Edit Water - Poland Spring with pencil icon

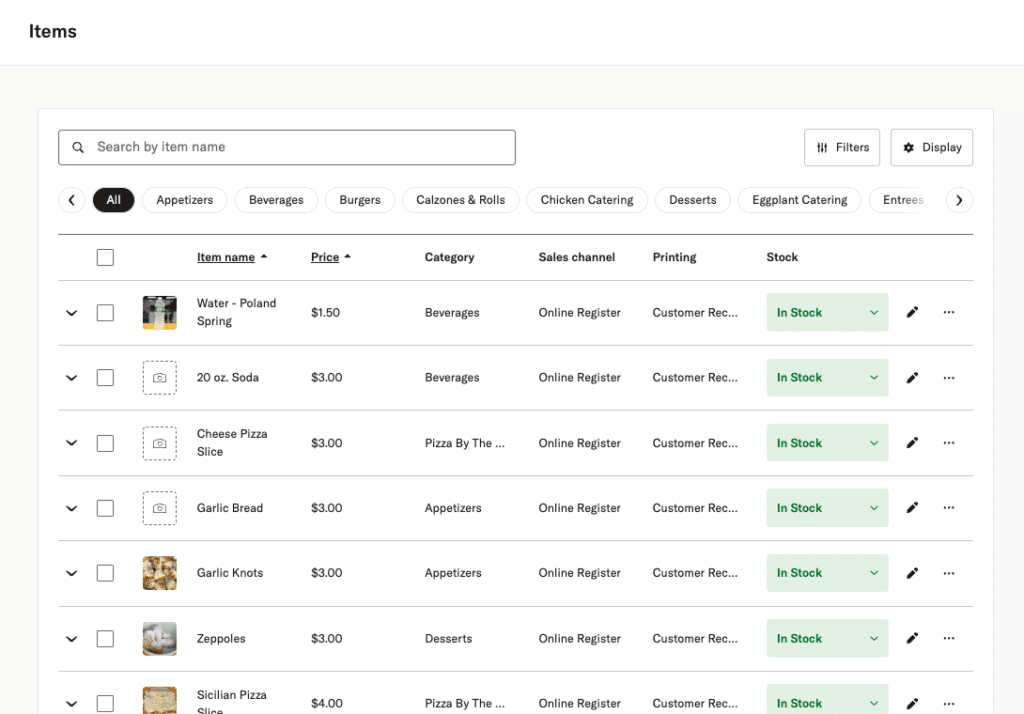912,312
